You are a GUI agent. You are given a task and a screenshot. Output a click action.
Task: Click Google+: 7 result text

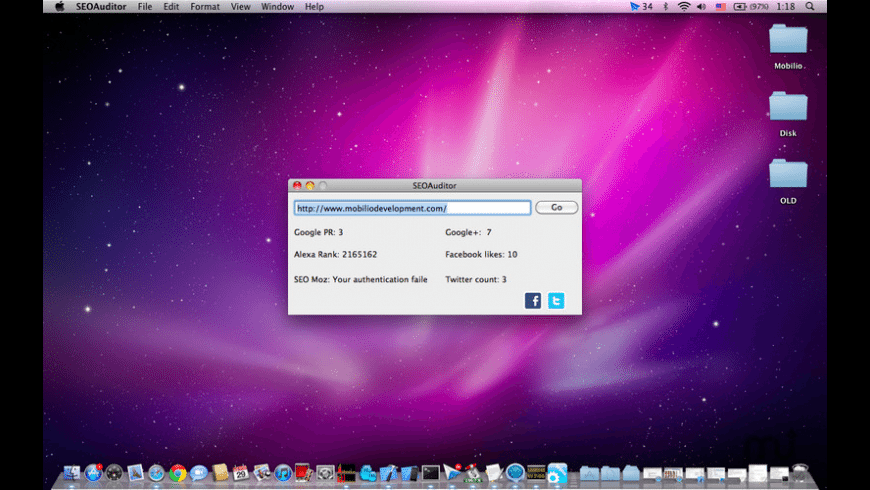468,232
